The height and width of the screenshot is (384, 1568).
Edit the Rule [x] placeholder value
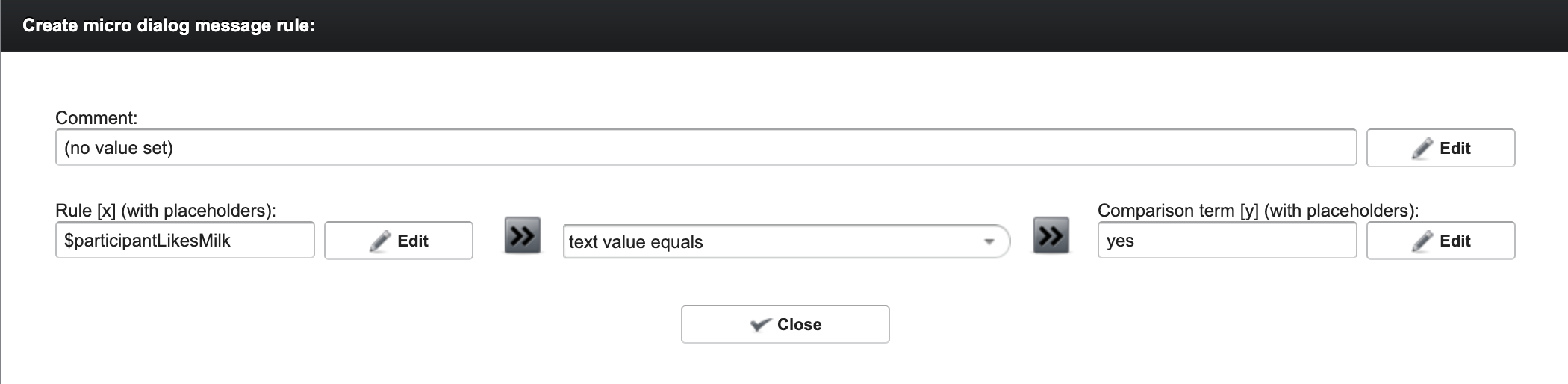[398, 241]
